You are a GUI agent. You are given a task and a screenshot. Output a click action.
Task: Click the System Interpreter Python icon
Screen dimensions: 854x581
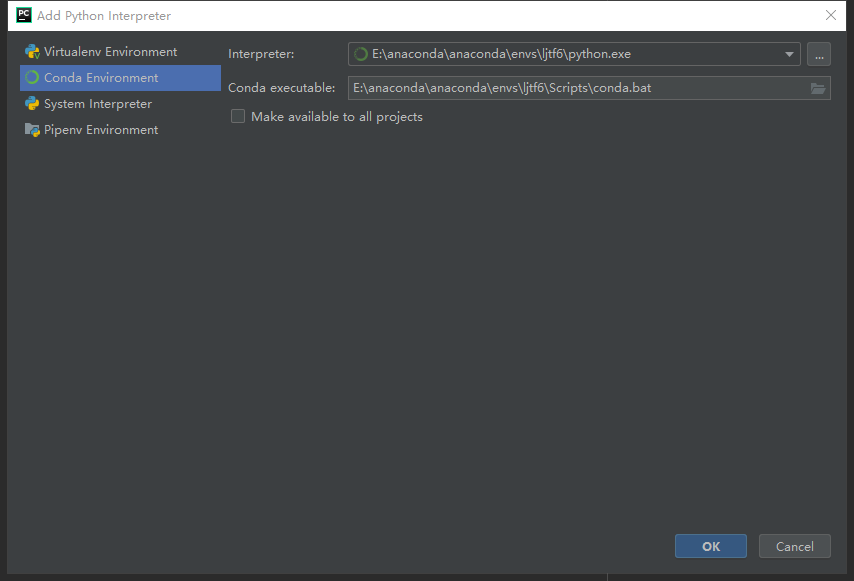point(33,103)
